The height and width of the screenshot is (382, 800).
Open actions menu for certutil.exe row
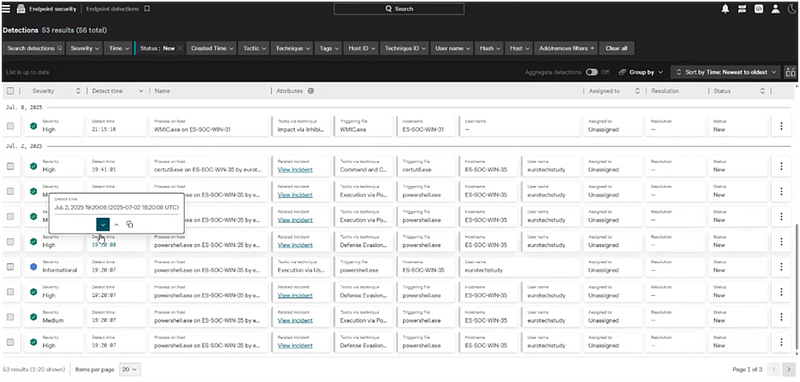(781, 166)
